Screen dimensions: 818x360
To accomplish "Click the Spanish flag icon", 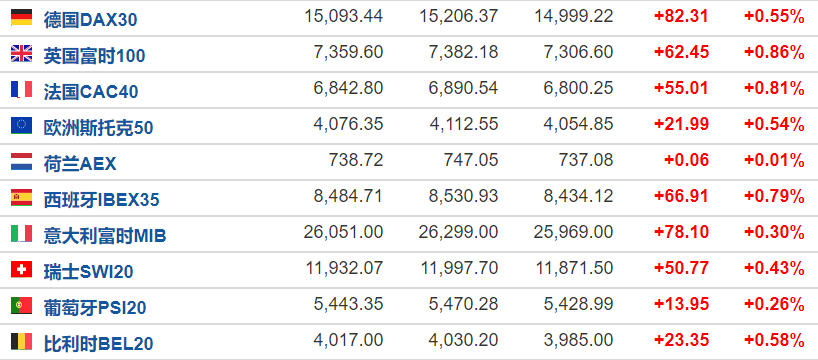I will [x=21, y=197].
